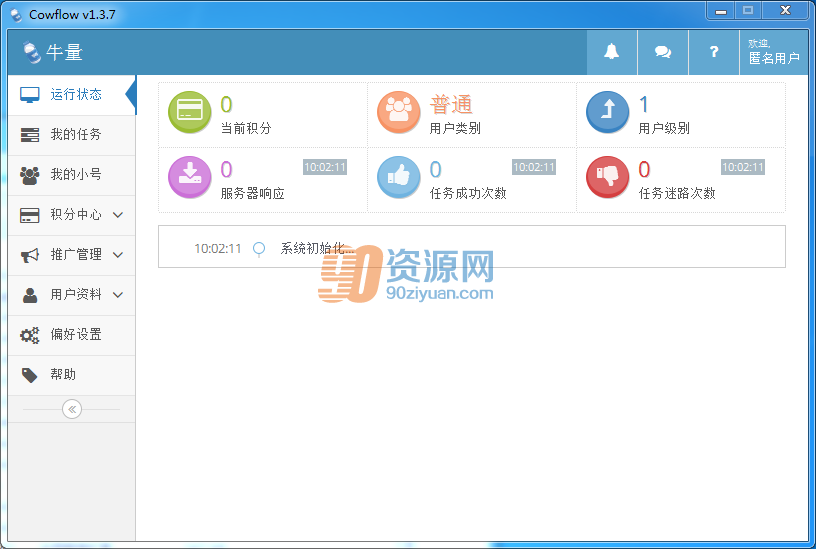Click the task list icon beside 我的任务

pyautogui.click(x=30, y=135)
